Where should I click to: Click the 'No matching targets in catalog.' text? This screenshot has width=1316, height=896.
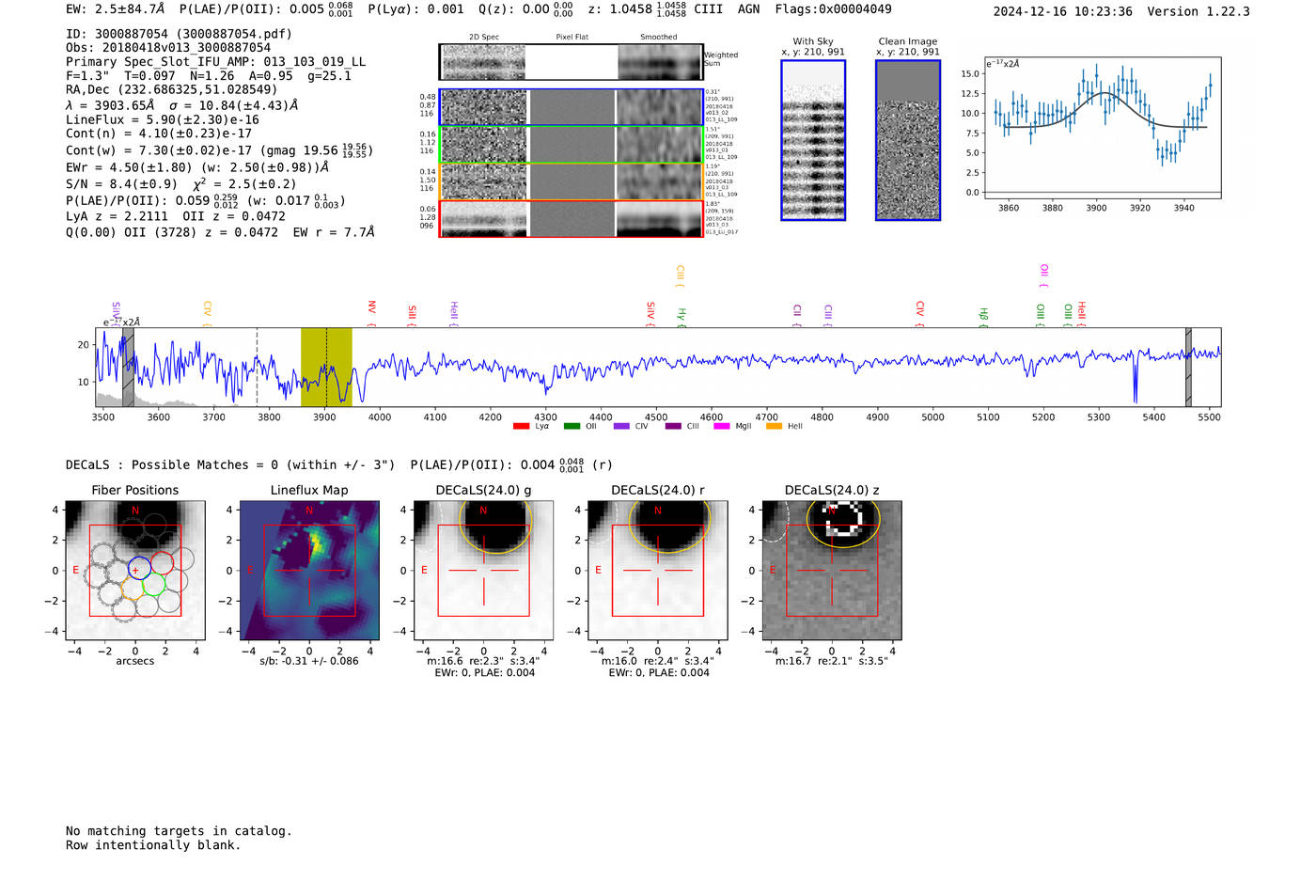179,831
